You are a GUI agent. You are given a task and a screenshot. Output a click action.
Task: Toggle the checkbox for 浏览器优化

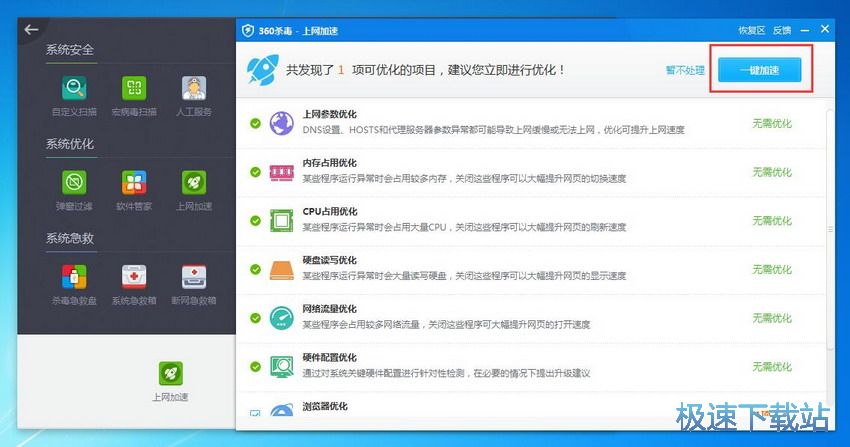coord(255,413)
